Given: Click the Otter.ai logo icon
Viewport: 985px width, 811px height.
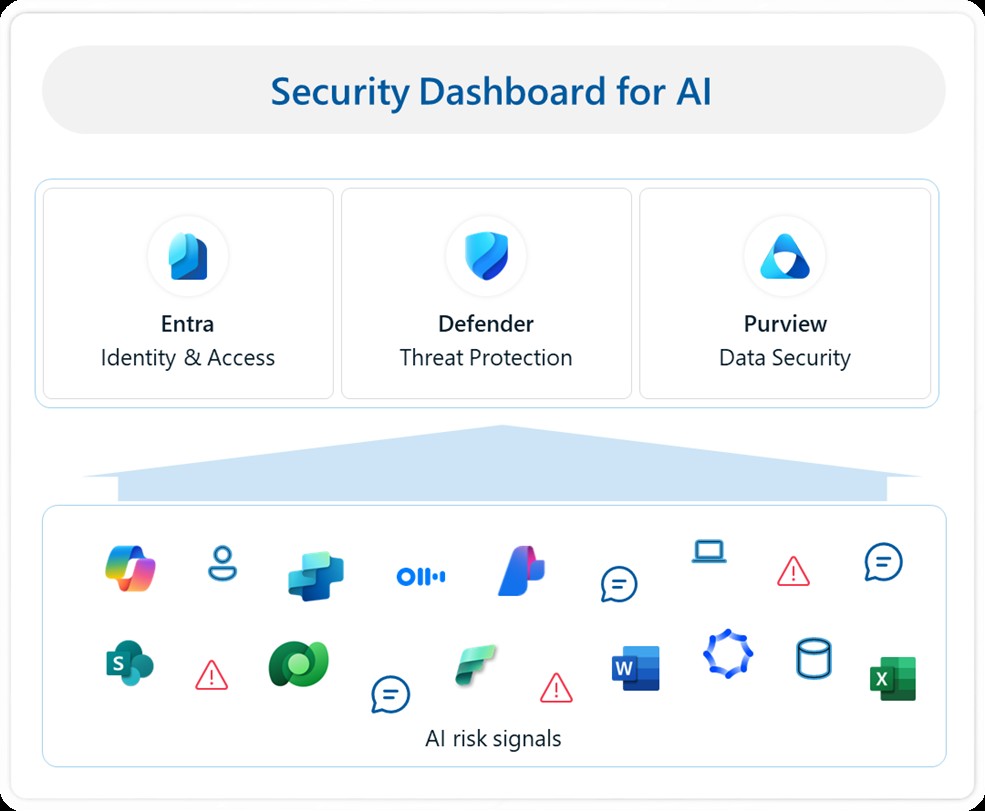Looking at the screenshot, I should coord(421,576).
